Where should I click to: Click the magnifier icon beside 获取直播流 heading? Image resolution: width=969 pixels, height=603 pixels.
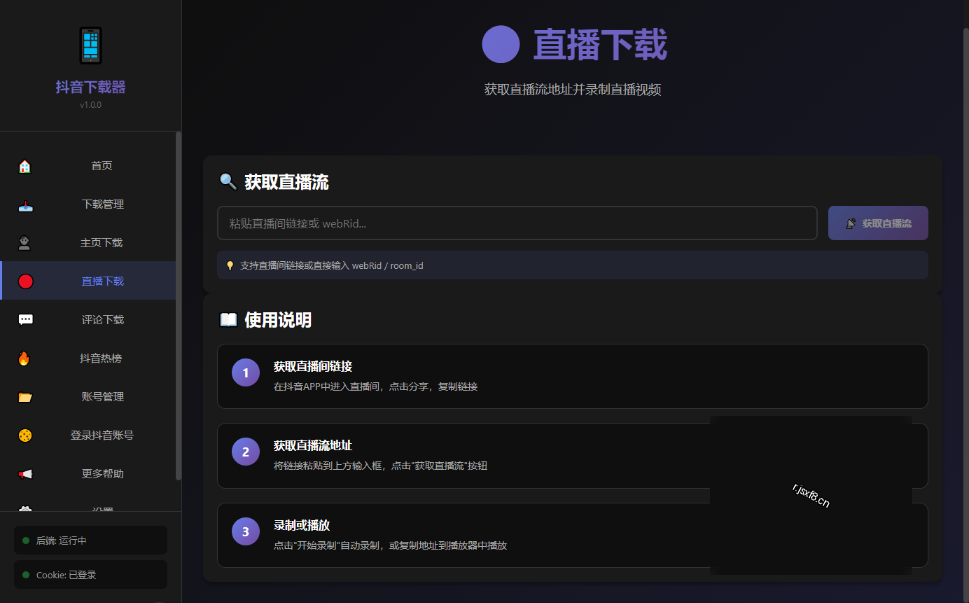[228, 182]
